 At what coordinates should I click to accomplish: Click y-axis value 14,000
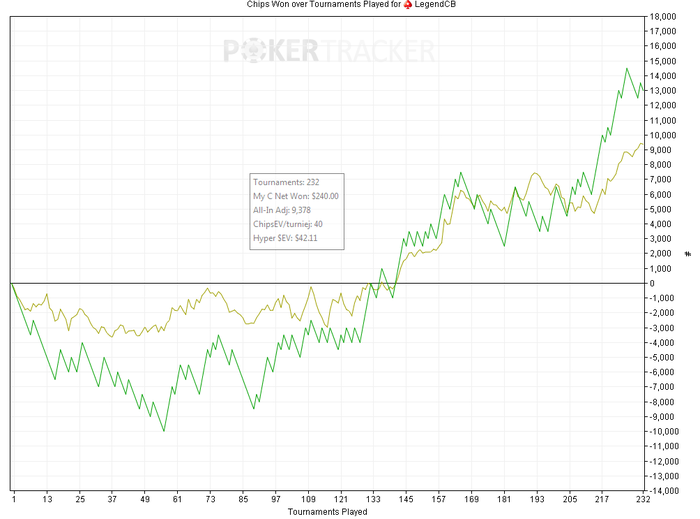[x=663, y=76]
